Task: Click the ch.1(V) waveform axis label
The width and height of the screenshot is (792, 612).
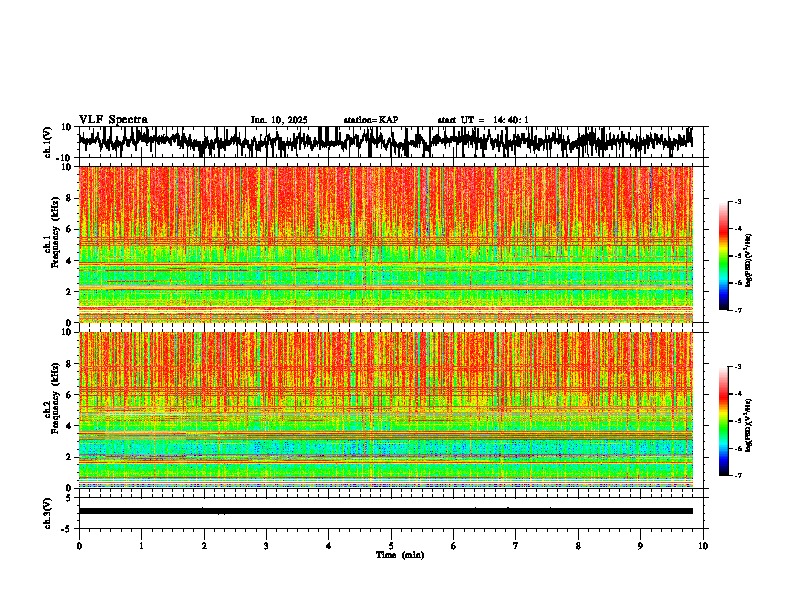Action: pos(48,142)
